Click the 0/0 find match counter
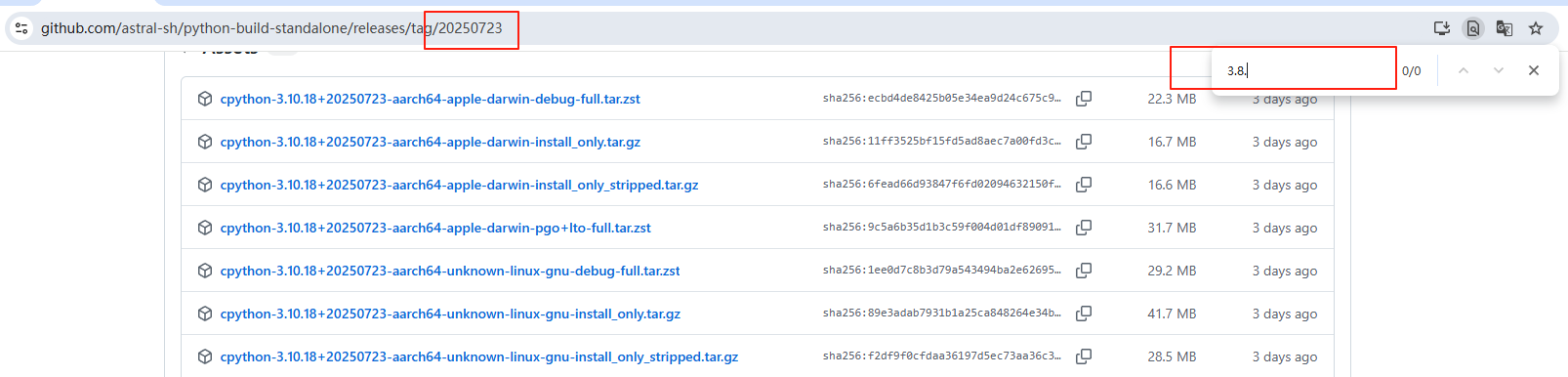1568x377 pixels. click(1412, 70)
